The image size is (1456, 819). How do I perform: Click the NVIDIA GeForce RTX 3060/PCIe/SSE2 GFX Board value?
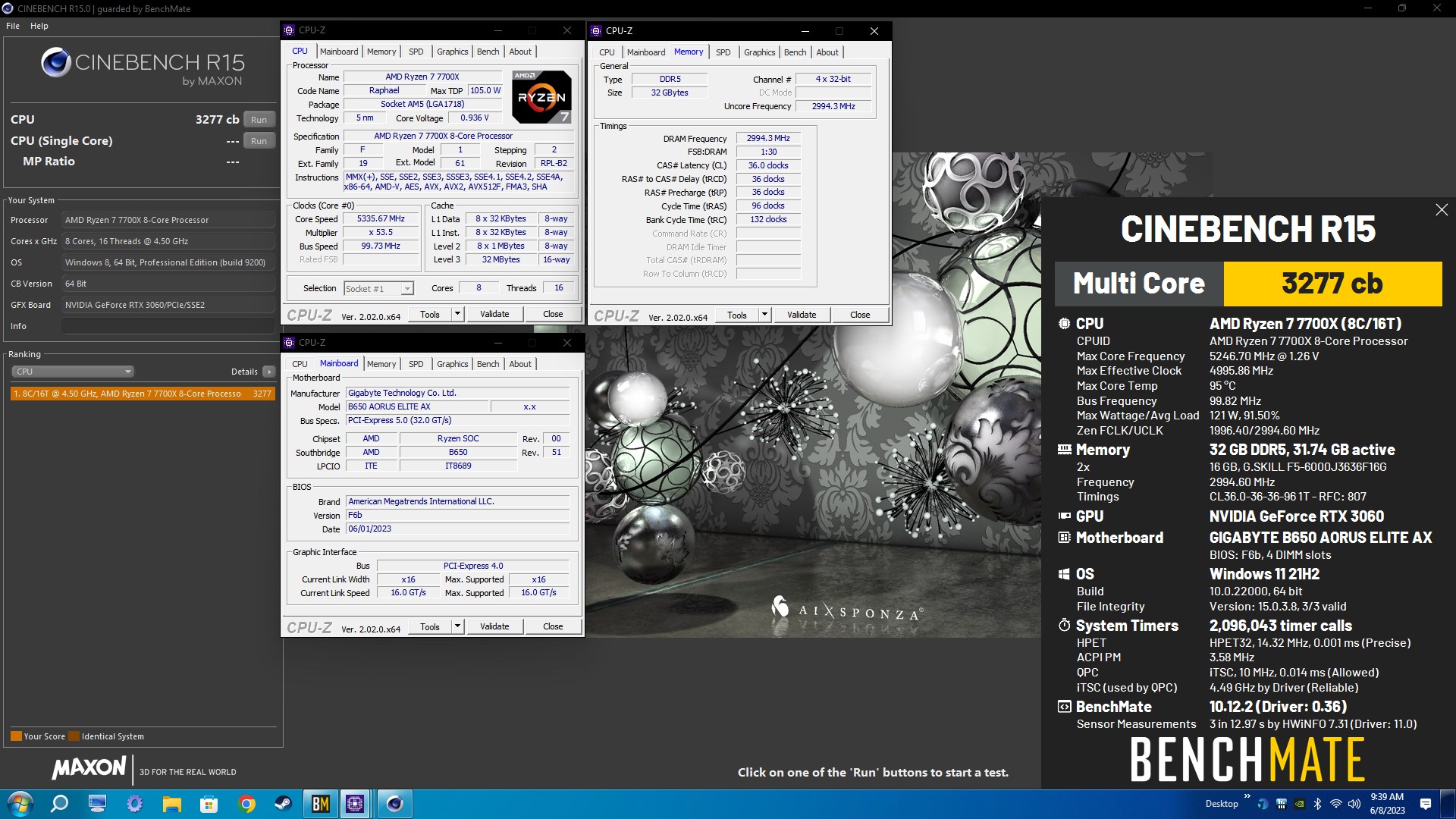click(x=168, y=305)
